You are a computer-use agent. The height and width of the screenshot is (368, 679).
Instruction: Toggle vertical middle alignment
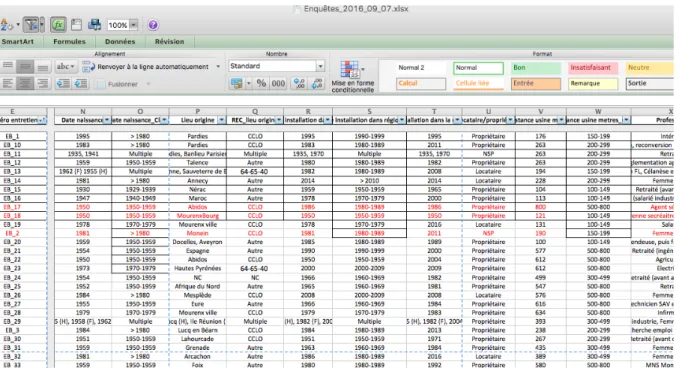coord(25,67)
